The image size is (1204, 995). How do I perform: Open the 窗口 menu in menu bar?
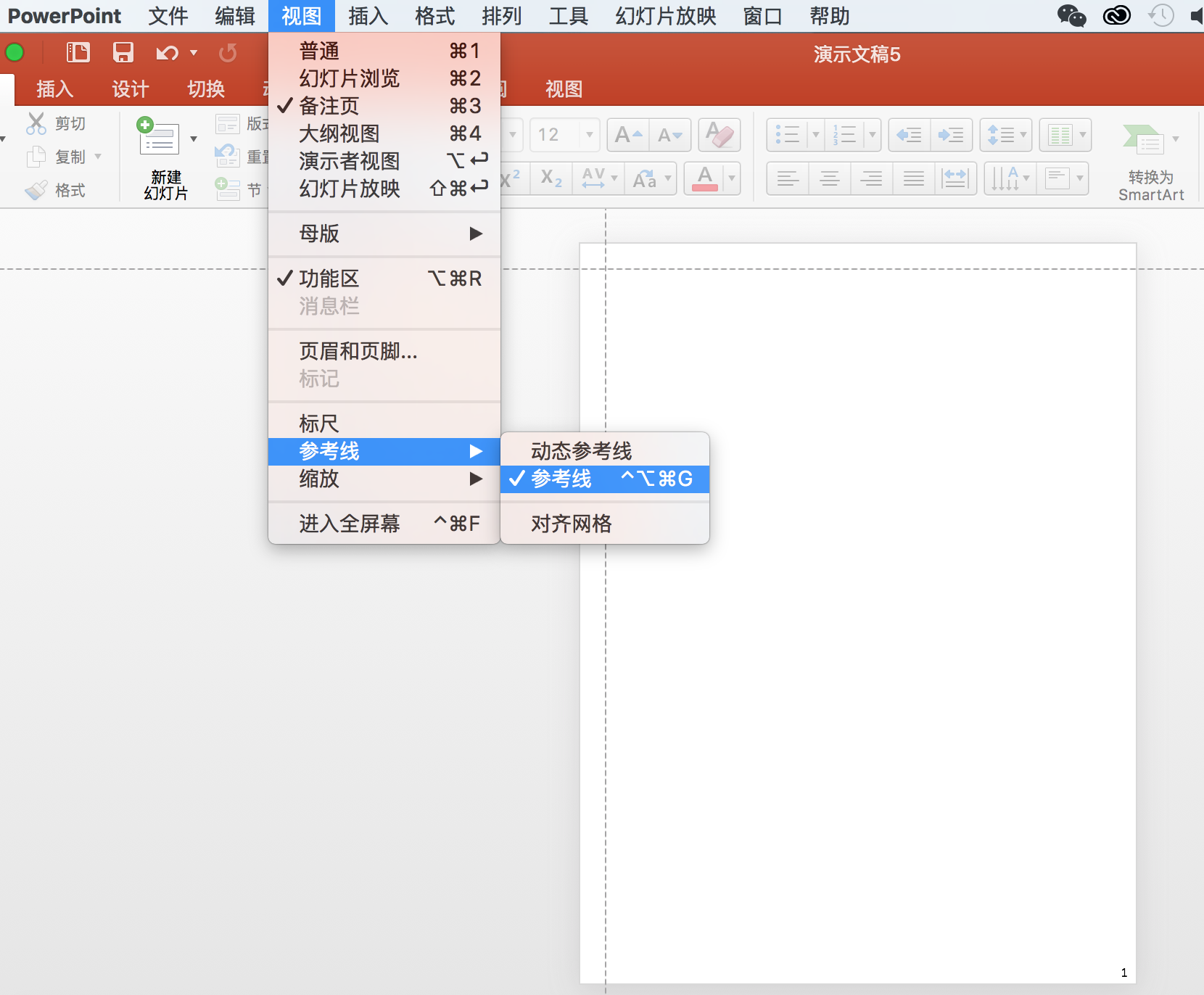[x=763, y=16]
